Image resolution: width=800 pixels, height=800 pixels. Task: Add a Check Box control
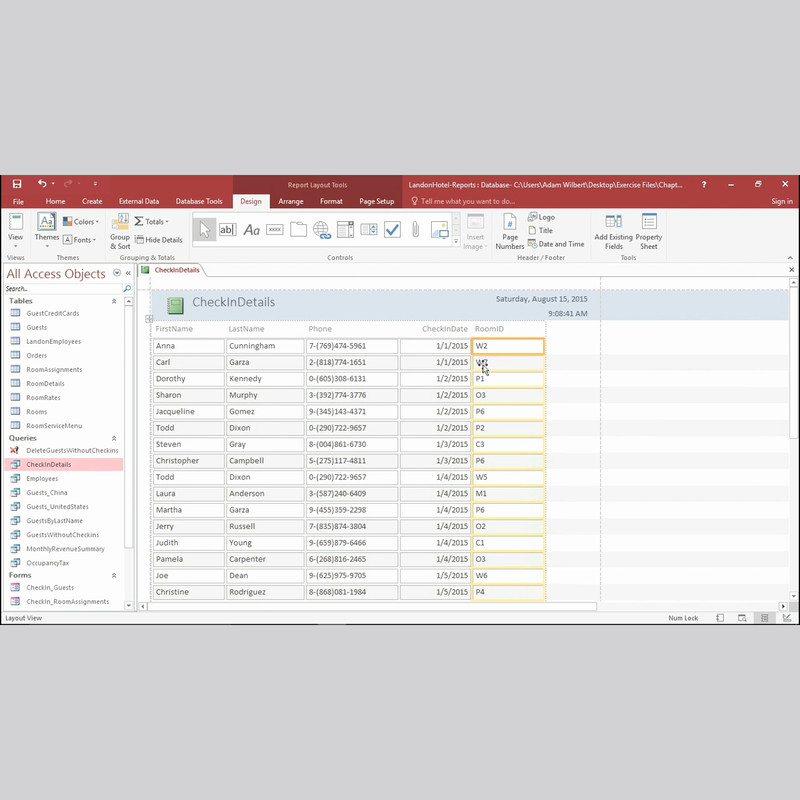coord(392,230)
